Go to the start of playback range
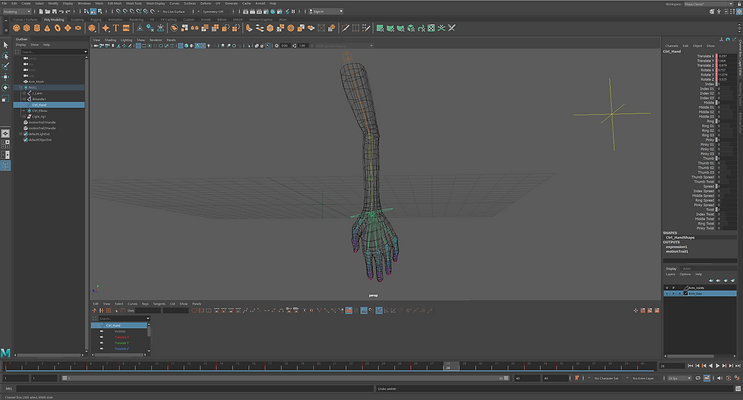Screen dimensions: 743x400 [690, 366]
